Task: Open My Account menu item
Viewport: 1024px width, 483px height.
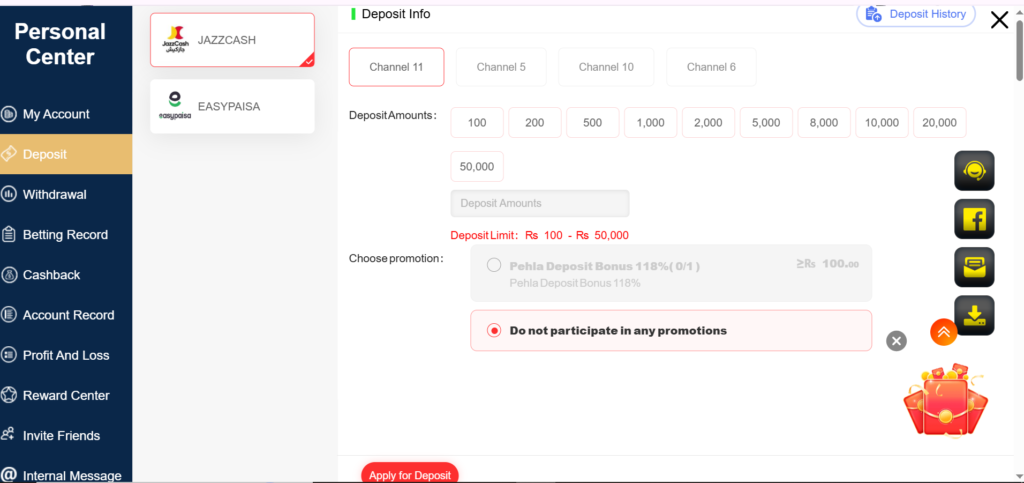Action: pyautogui.click(x=66, y=114)
